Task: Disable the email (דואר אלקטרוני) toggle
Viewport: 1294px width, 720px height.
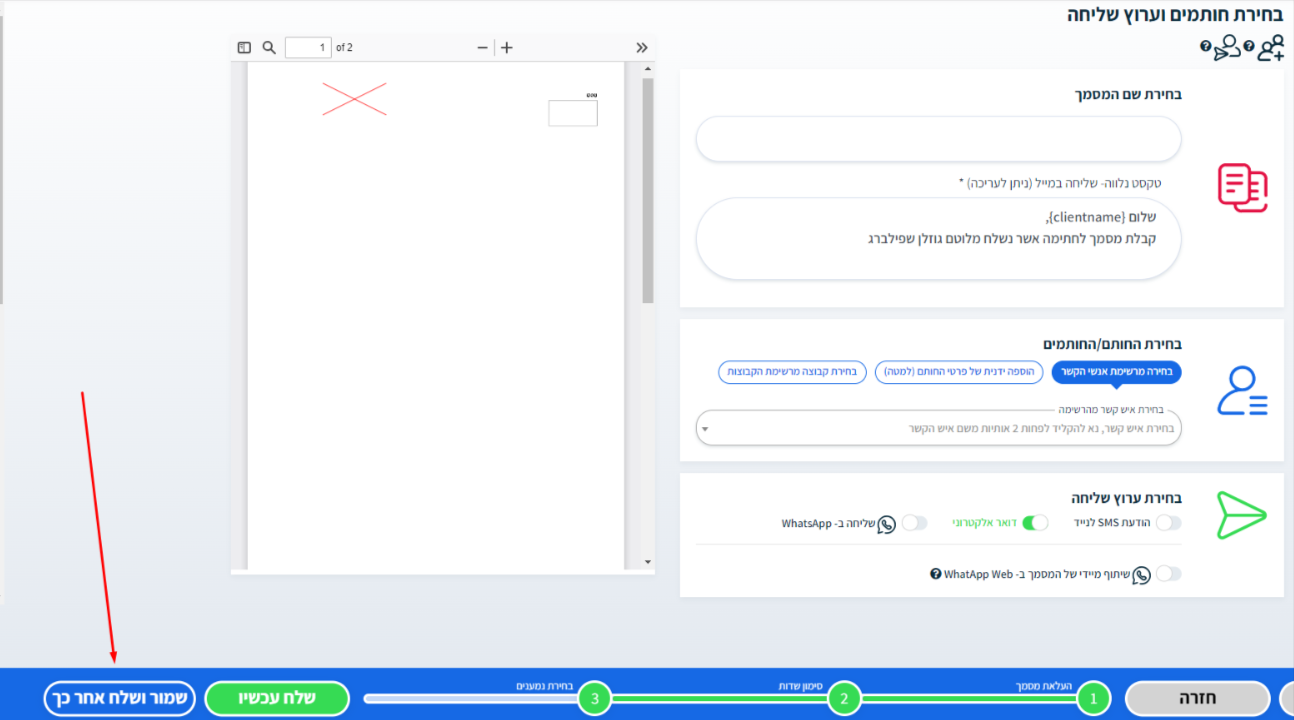Action: 1035,523
